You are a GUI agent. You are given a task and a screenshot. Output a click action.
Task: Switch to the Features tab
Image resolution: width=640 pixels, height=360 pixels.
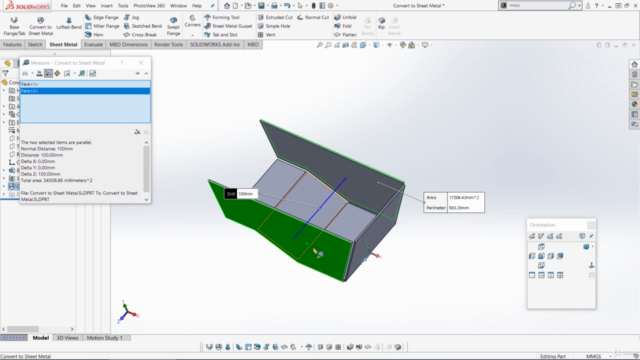pyautogui.click(x=12, y=44)
